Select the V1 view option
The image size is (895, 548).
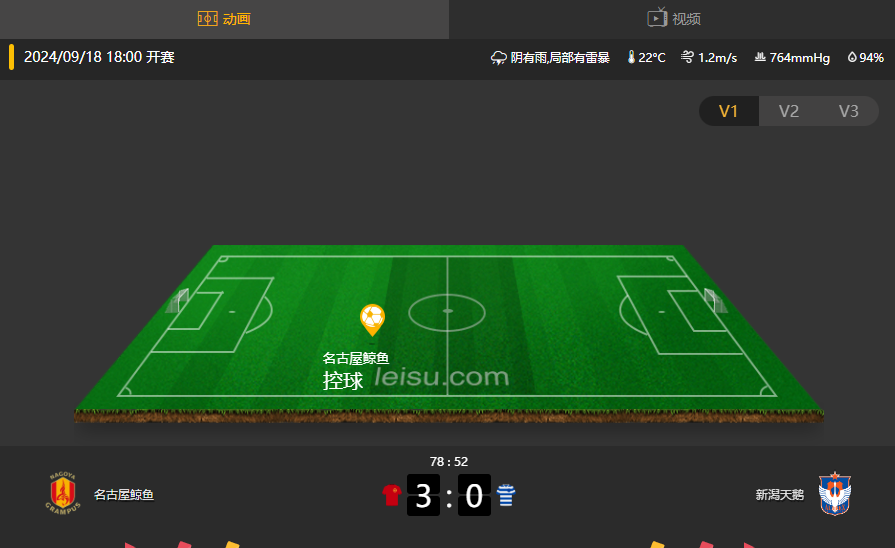[x=728, y=111]
